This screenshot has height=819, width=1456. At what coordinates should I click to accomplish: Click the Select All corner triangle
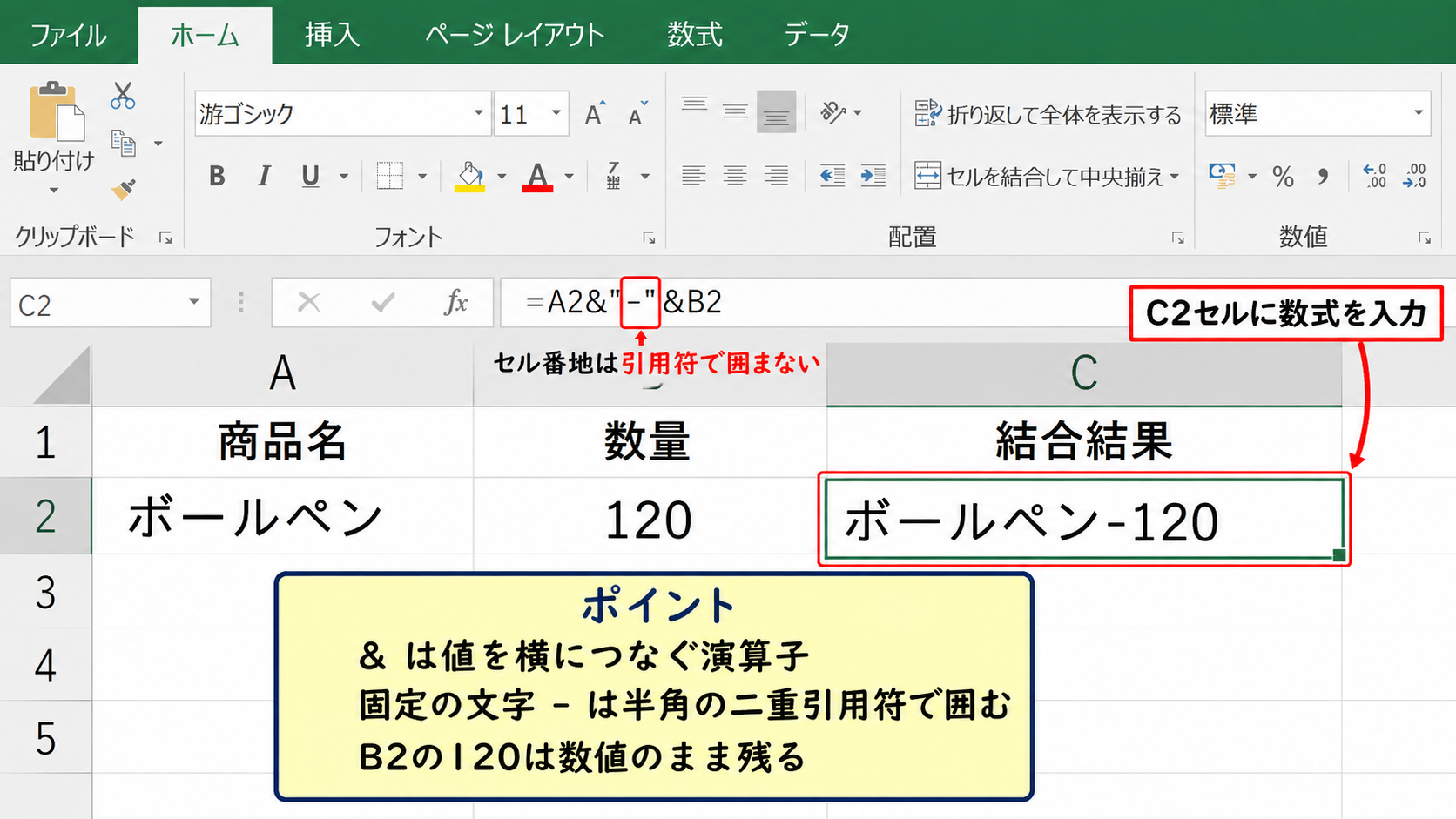point(61,375)
